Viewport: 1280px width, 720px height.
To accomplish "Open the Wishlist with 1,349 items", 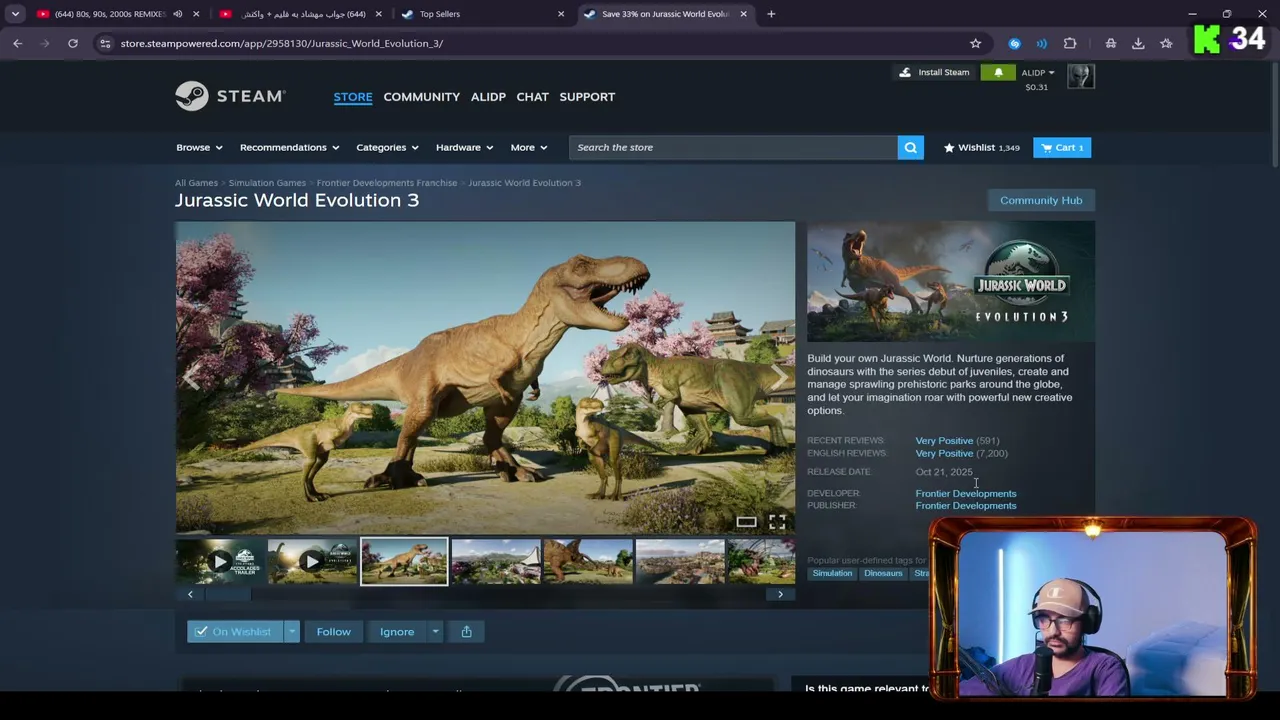I will 982,147.
